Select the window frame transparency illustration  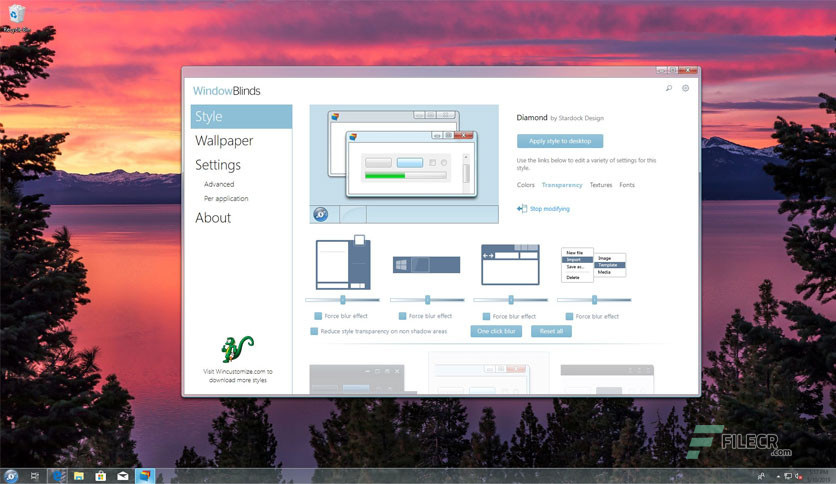point(343,263)
